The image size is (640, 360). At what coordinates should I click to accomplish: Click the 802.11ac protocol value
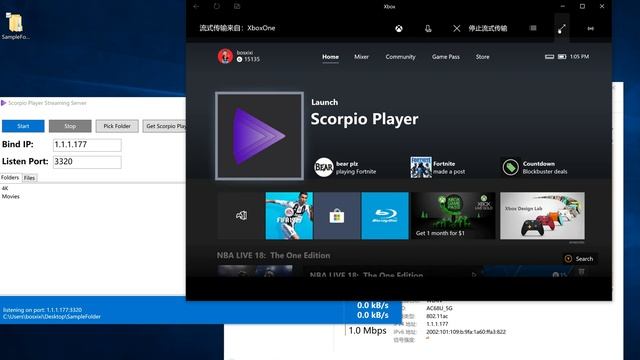tap(437, 316)
